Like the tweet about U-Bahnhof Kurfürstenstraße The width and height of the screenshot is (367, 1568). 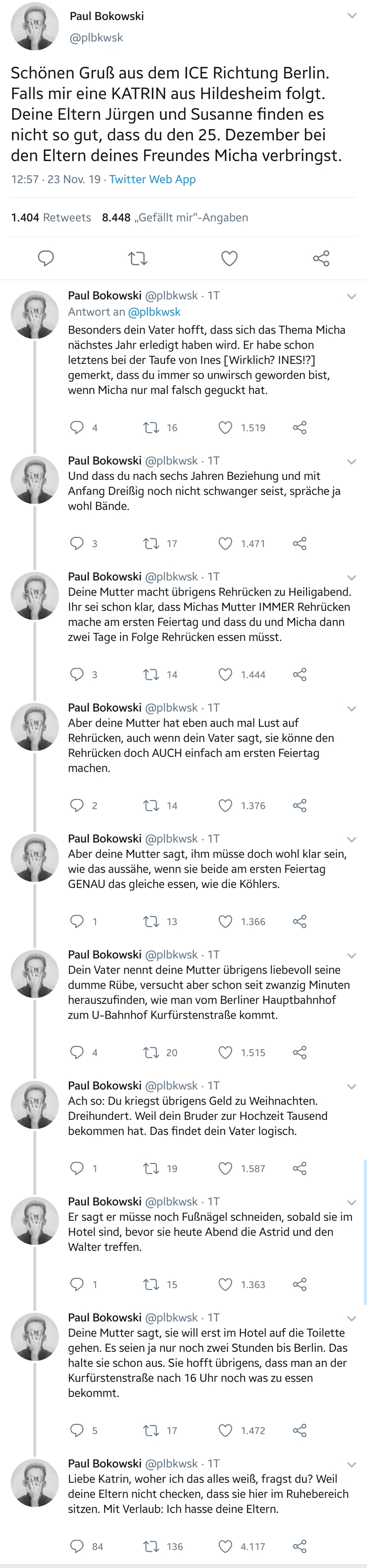[226, 1052]
